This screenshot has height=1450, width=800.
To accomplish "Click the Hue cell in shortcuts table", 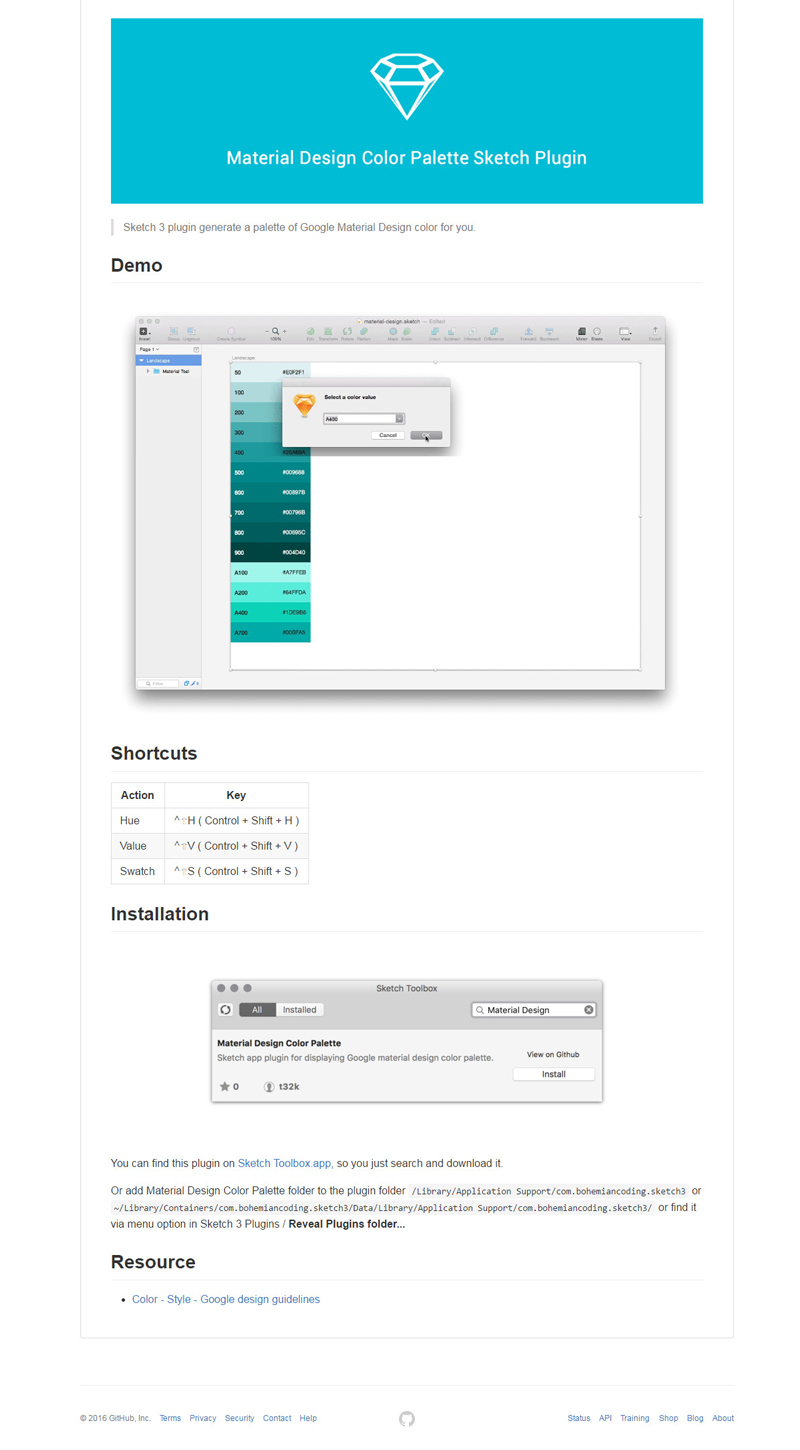I will coord(138,820).
